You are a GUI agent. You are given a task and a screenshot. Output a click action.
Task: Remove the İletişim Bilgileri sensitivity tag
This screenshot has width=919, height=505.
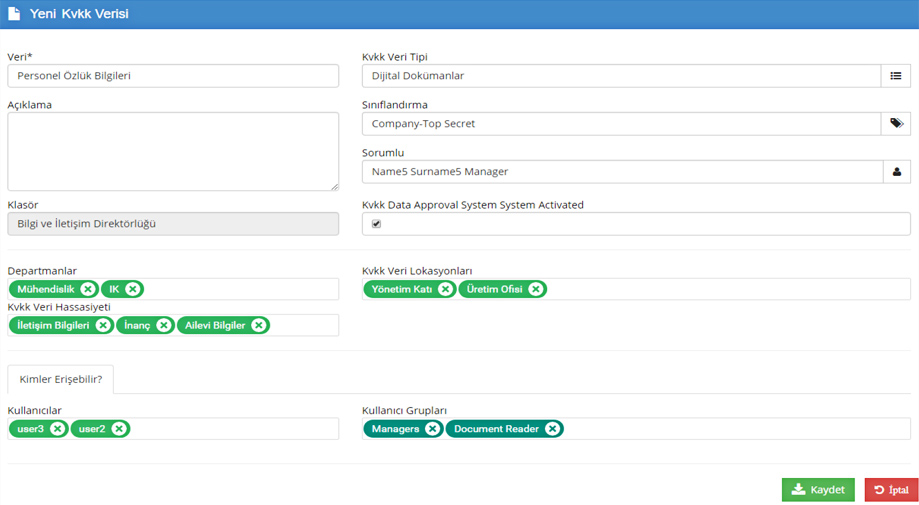(x=102, y=325)
